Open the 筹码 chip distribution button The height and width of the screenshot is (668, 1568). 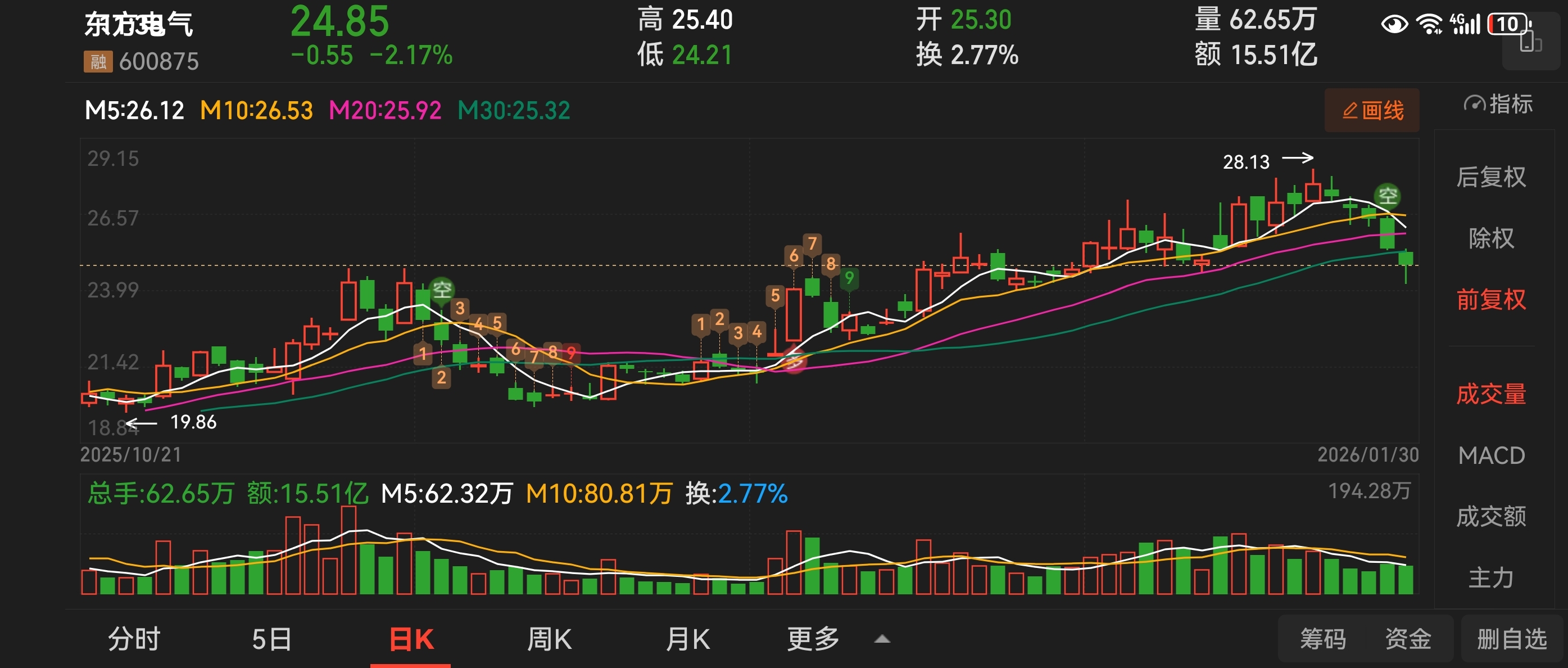(1323, 639)
